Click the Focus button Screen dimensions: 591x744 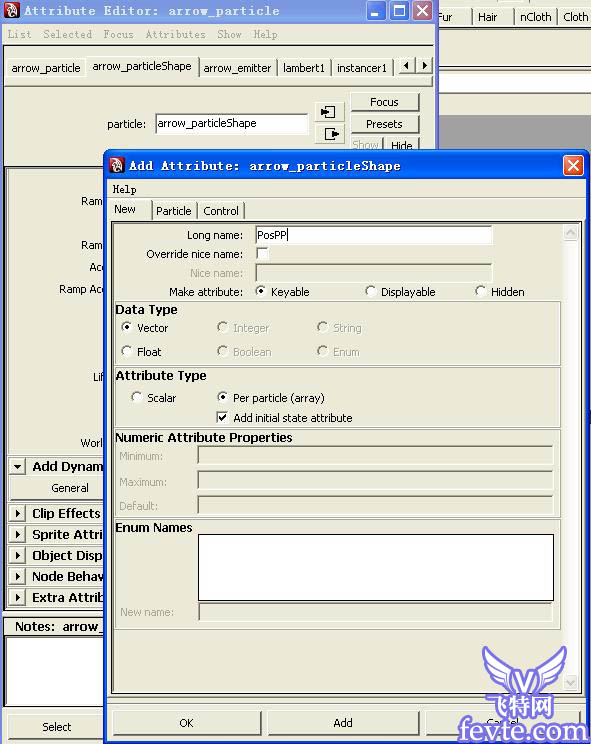pos(384,102)
